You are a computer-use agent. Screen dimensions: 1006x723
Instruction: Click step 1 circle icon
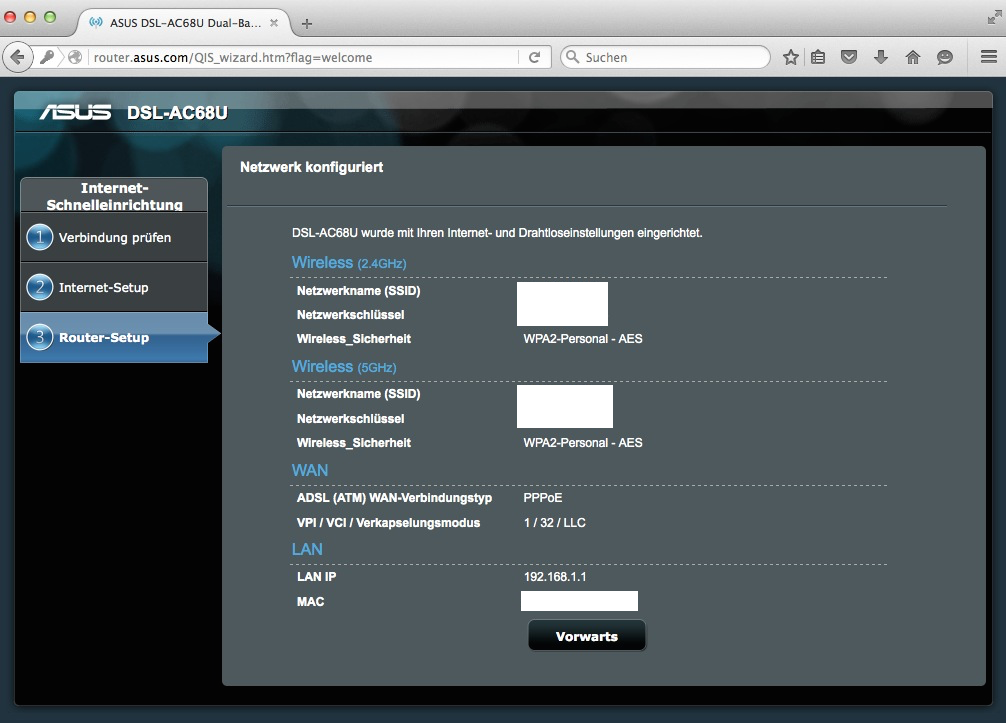coord(40,237)
